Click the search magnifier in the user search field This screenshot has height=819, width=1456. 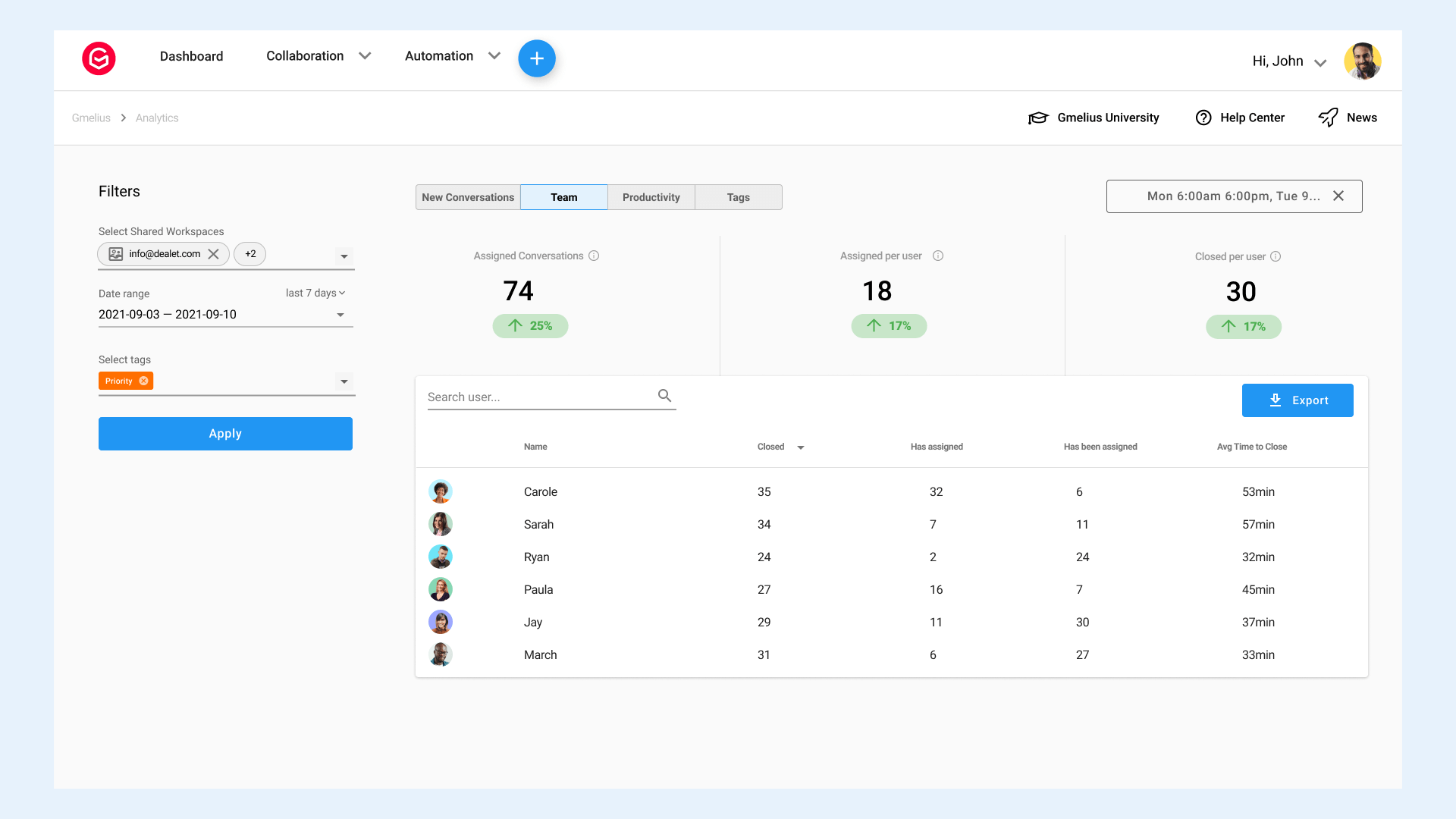click(664, 395)
